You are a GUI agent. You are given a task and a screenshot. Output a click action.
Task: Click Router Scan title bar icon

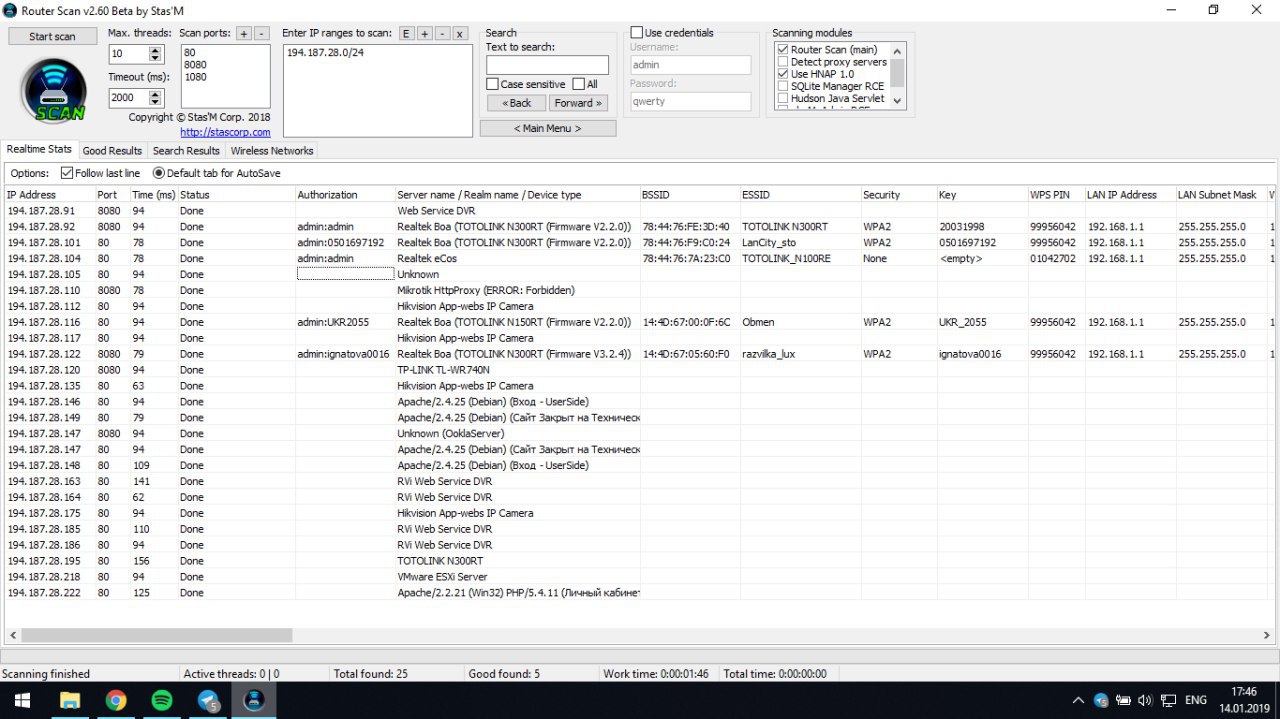coord(10,9)
